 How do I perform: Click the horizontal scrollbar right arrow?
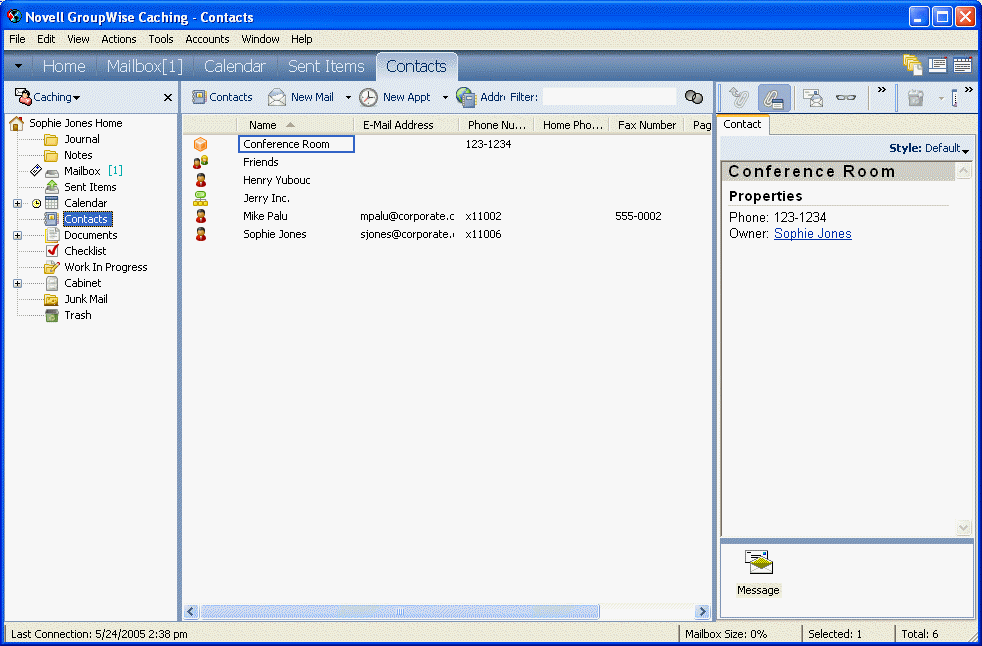pos(703,612)
